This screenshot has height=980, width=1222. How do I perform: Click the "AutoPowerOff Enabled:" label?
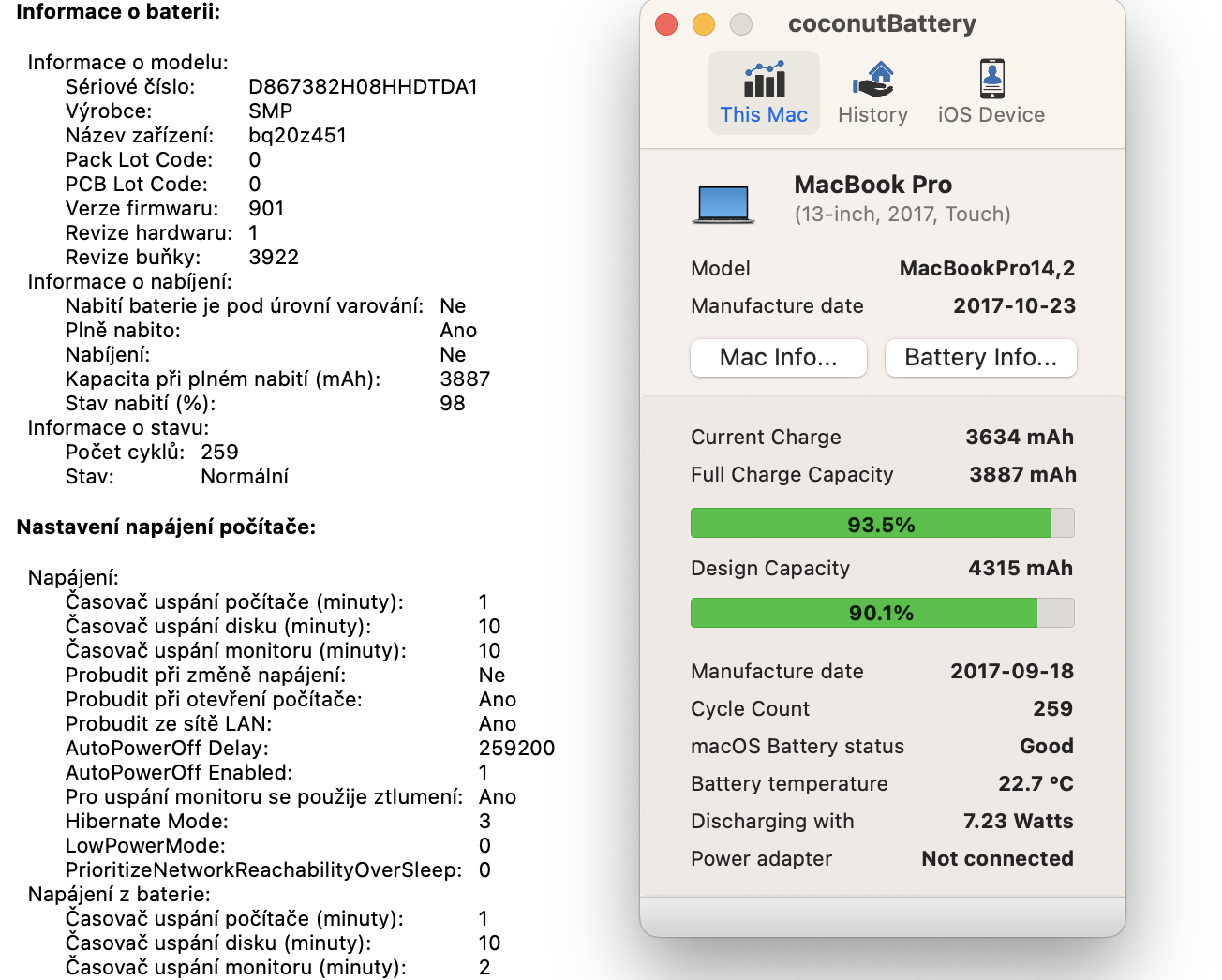[x=179, y=773]
